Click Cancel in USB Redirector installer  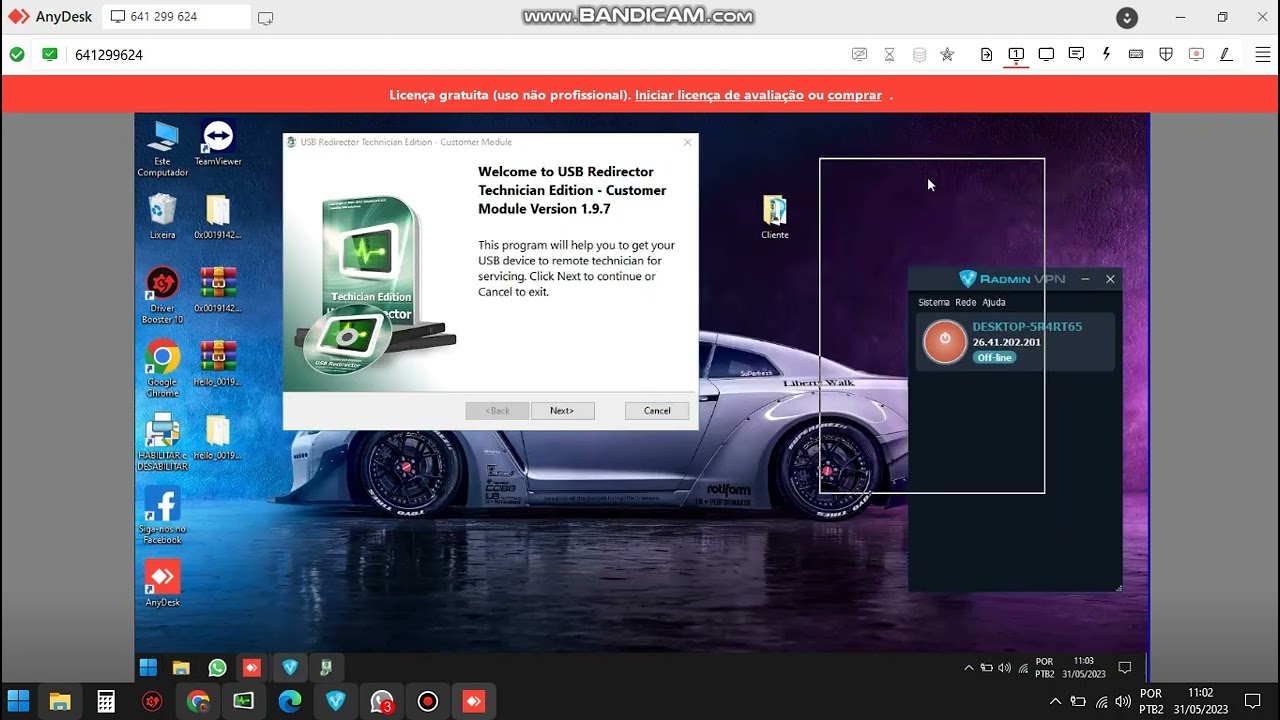pos(657,411)
